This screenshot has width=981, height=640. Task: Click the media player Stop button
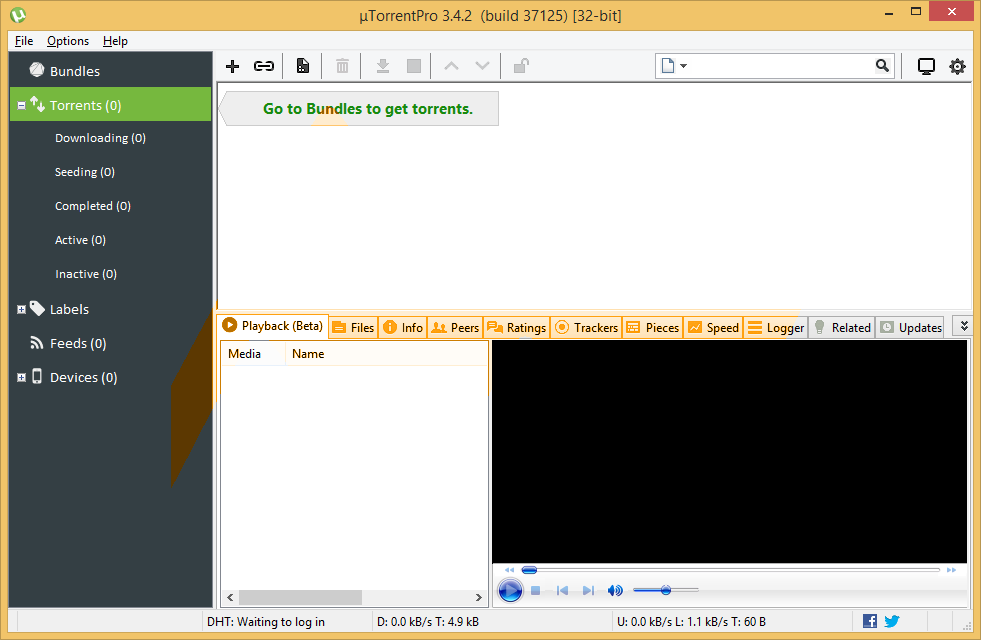click(536, 590)
